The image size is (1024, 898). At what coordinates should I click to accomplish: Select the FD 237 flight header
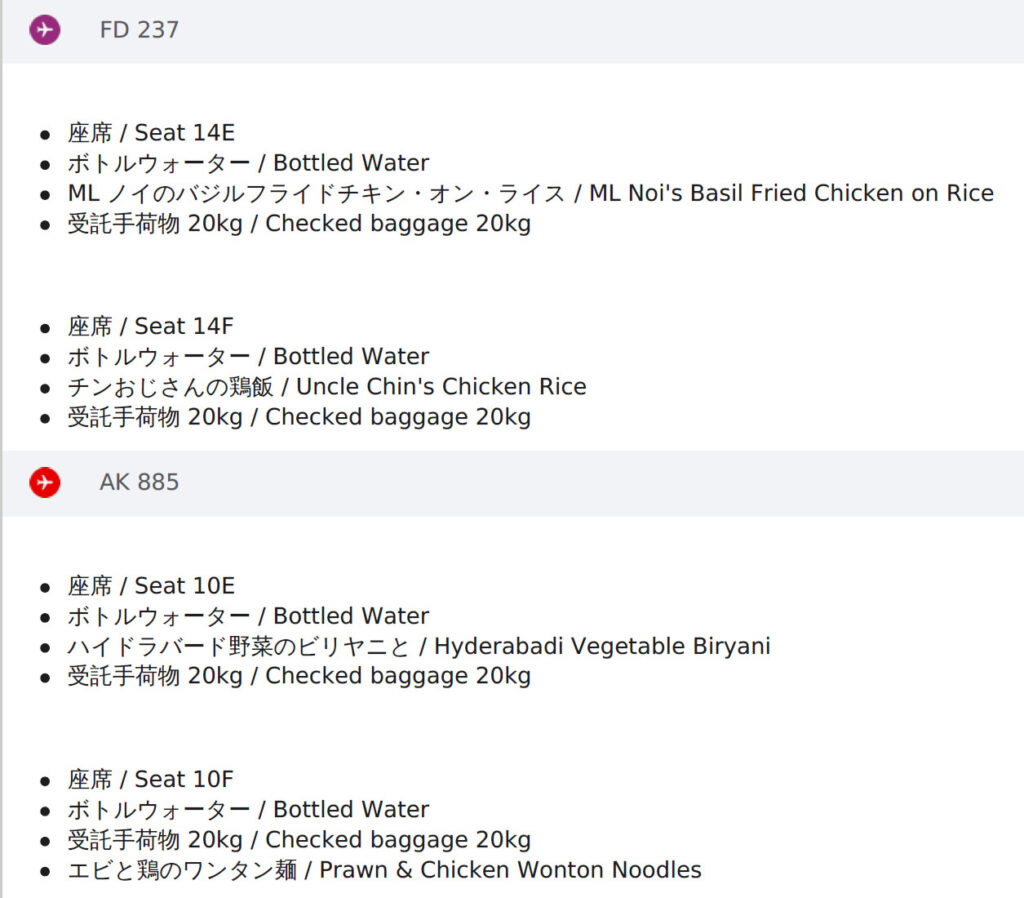point(513,30)
